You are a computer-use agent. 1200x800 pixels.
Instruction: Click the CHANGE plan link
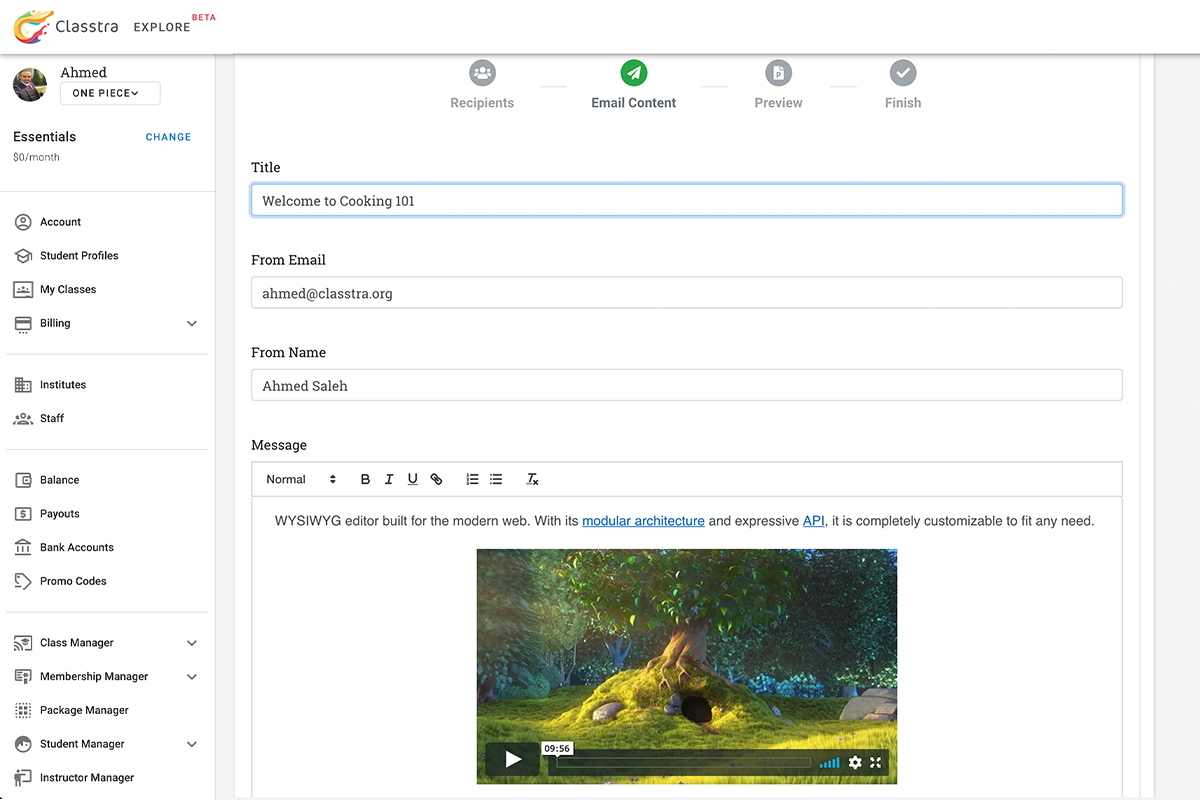pyautogui.click(x=168, y=137)
